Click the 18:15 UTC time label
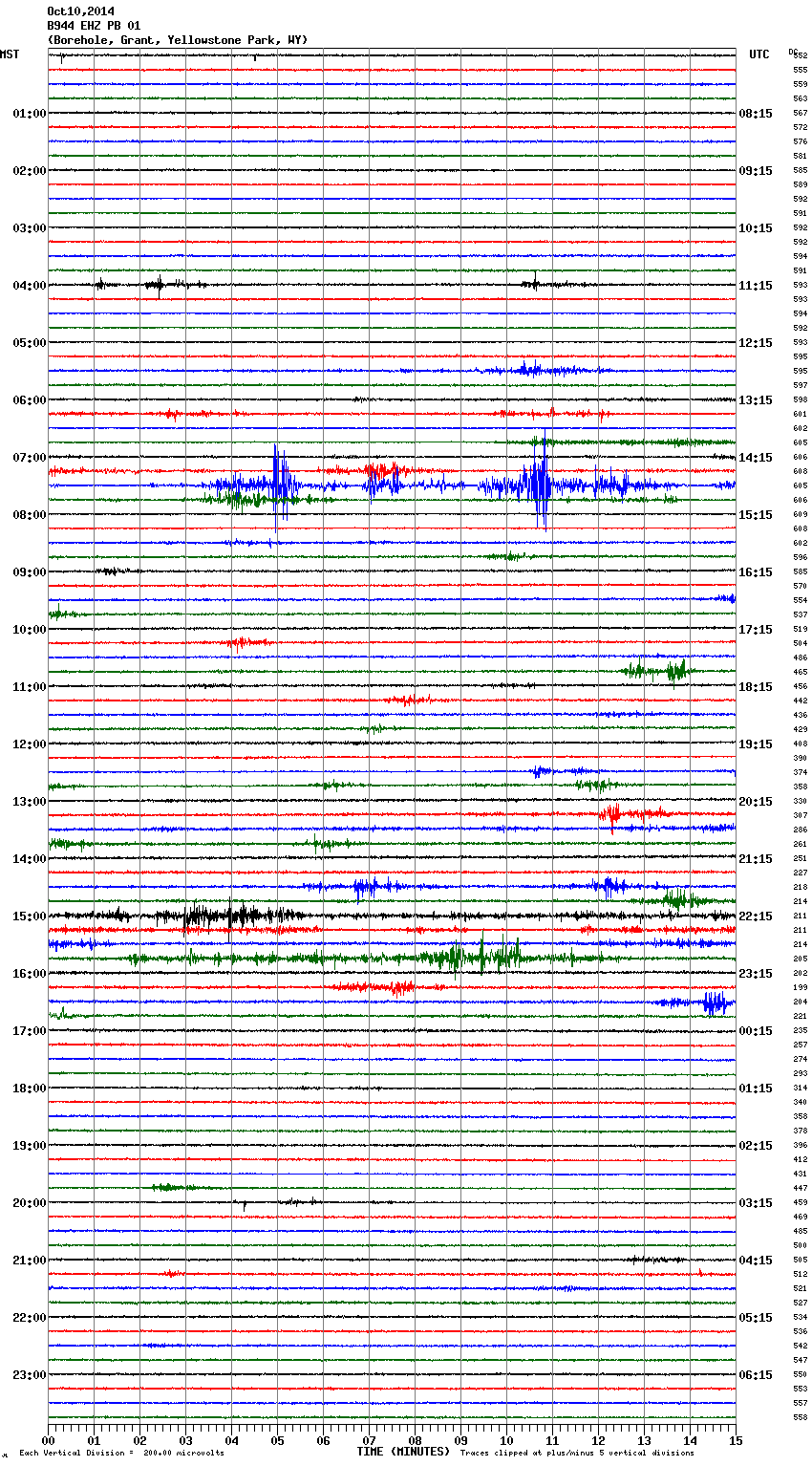Image resolution: width=812 pixels, height=1466 pixels. point(756,687)
